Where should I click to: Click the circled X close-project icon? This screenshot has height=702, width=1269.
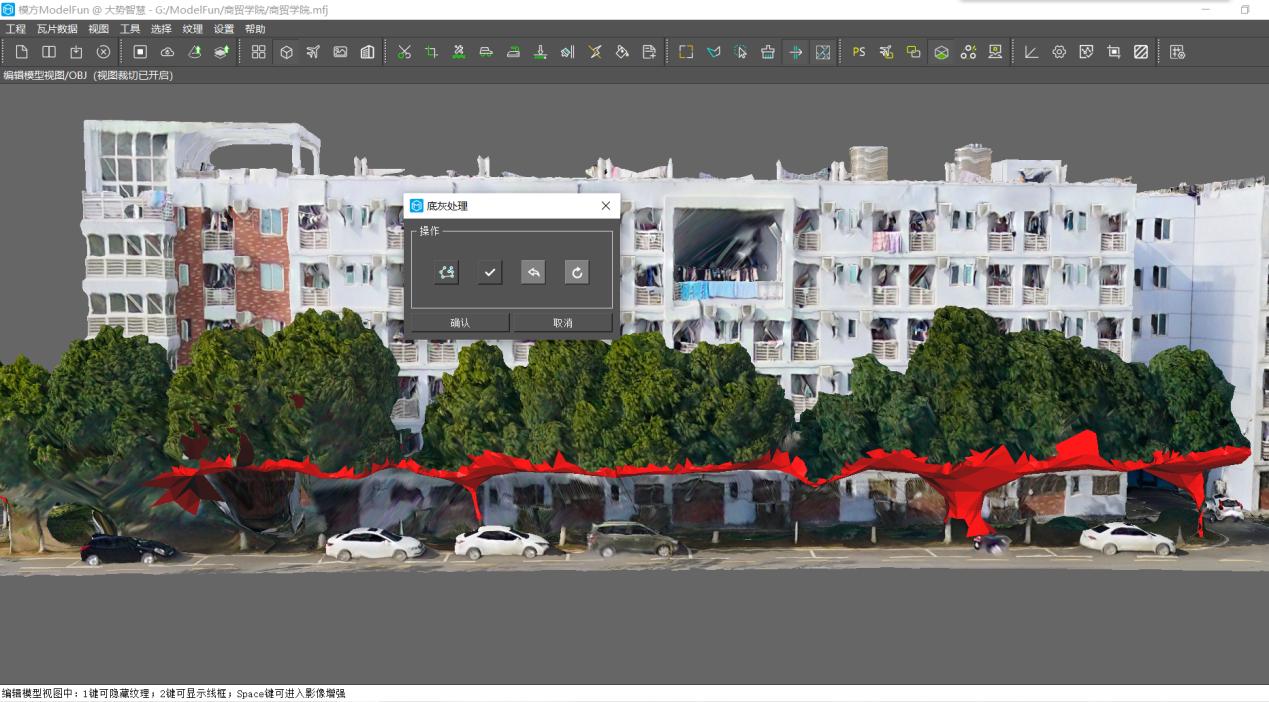[x=103, y=52]
